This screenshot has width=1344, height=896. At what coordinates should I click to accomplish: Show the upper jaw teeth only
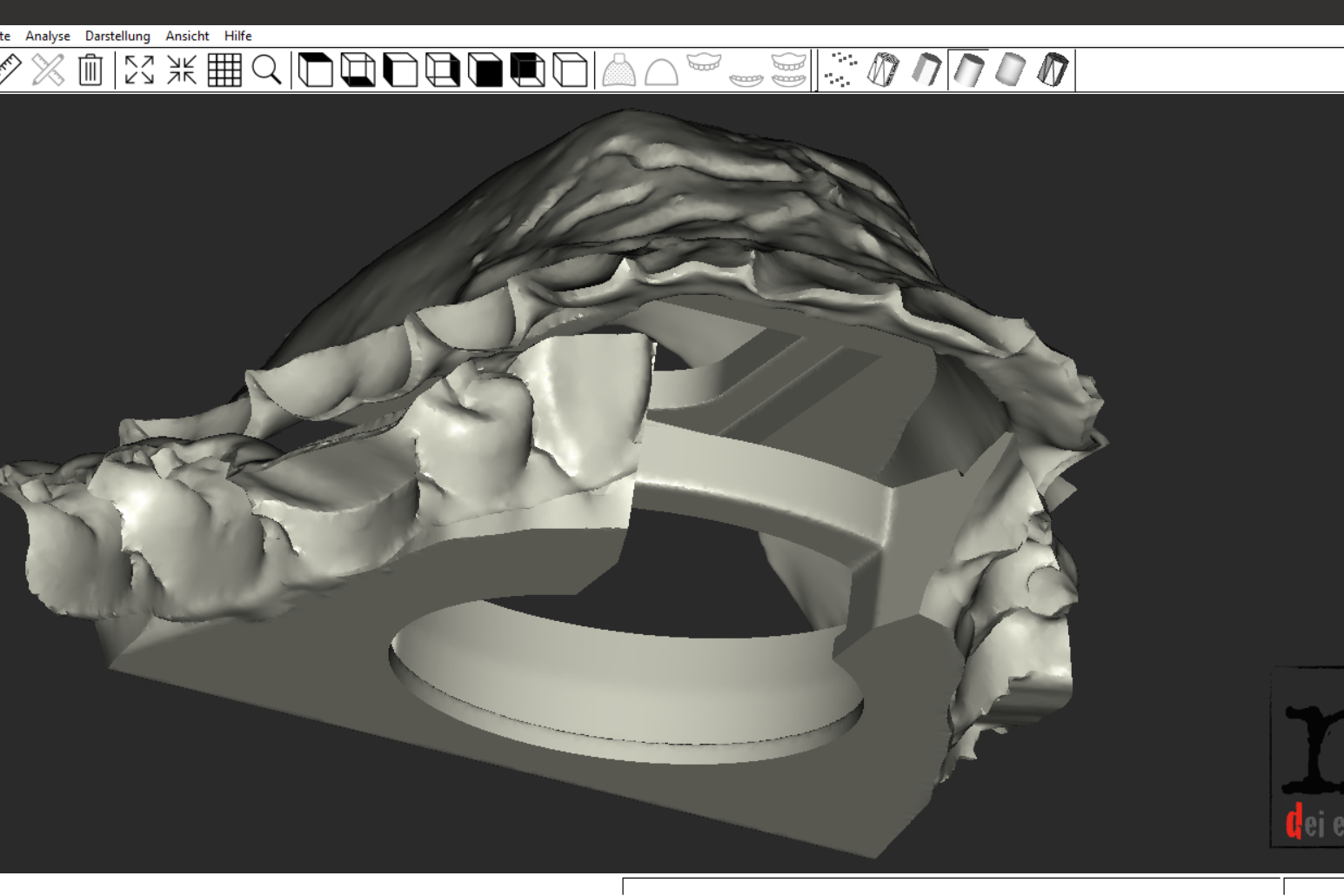tap(704, 64)
